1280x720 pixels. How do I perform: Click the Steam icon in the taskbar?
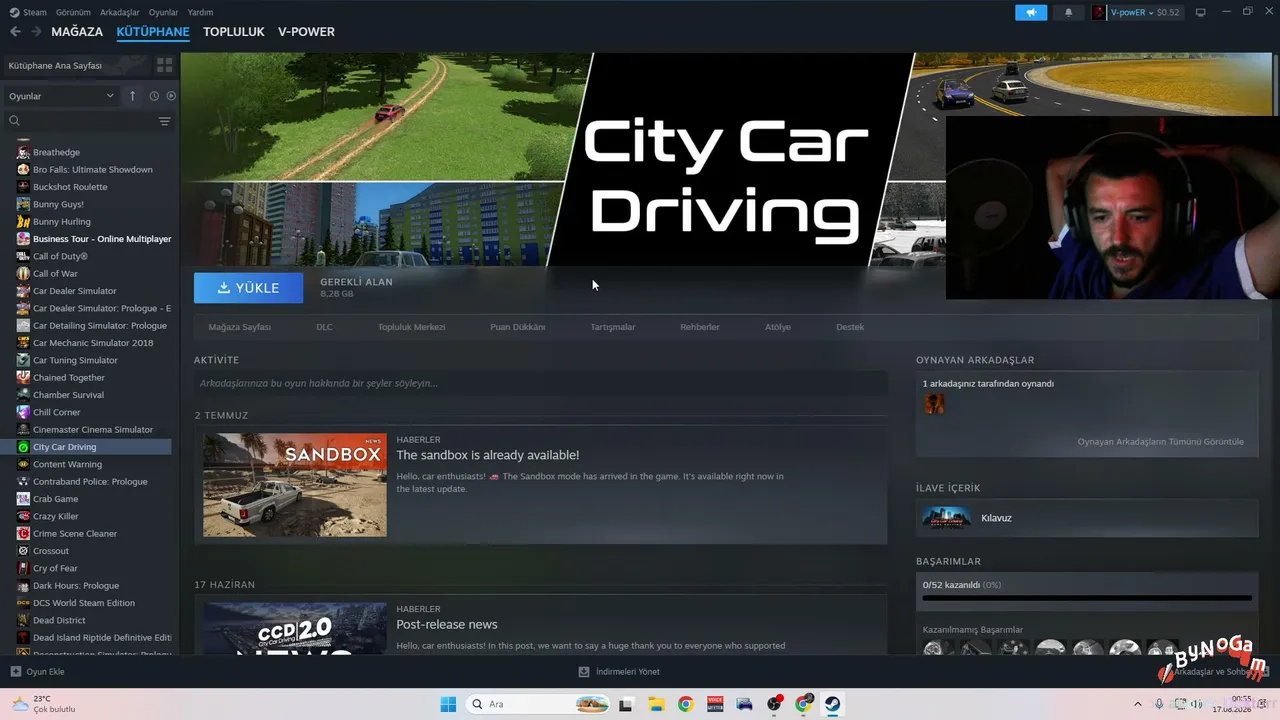pos(833,704)
